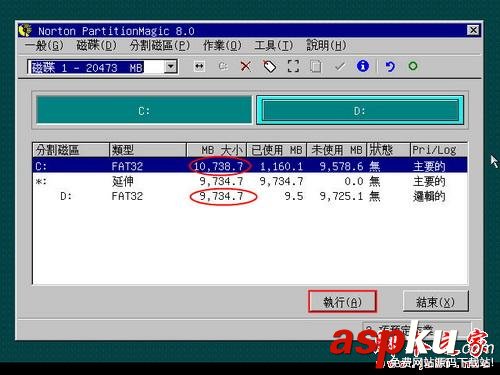The height and width of the screenshot is (375, 500).
Task: Open the 分割磁區(P) menu
Action: [x=160, y=45]
